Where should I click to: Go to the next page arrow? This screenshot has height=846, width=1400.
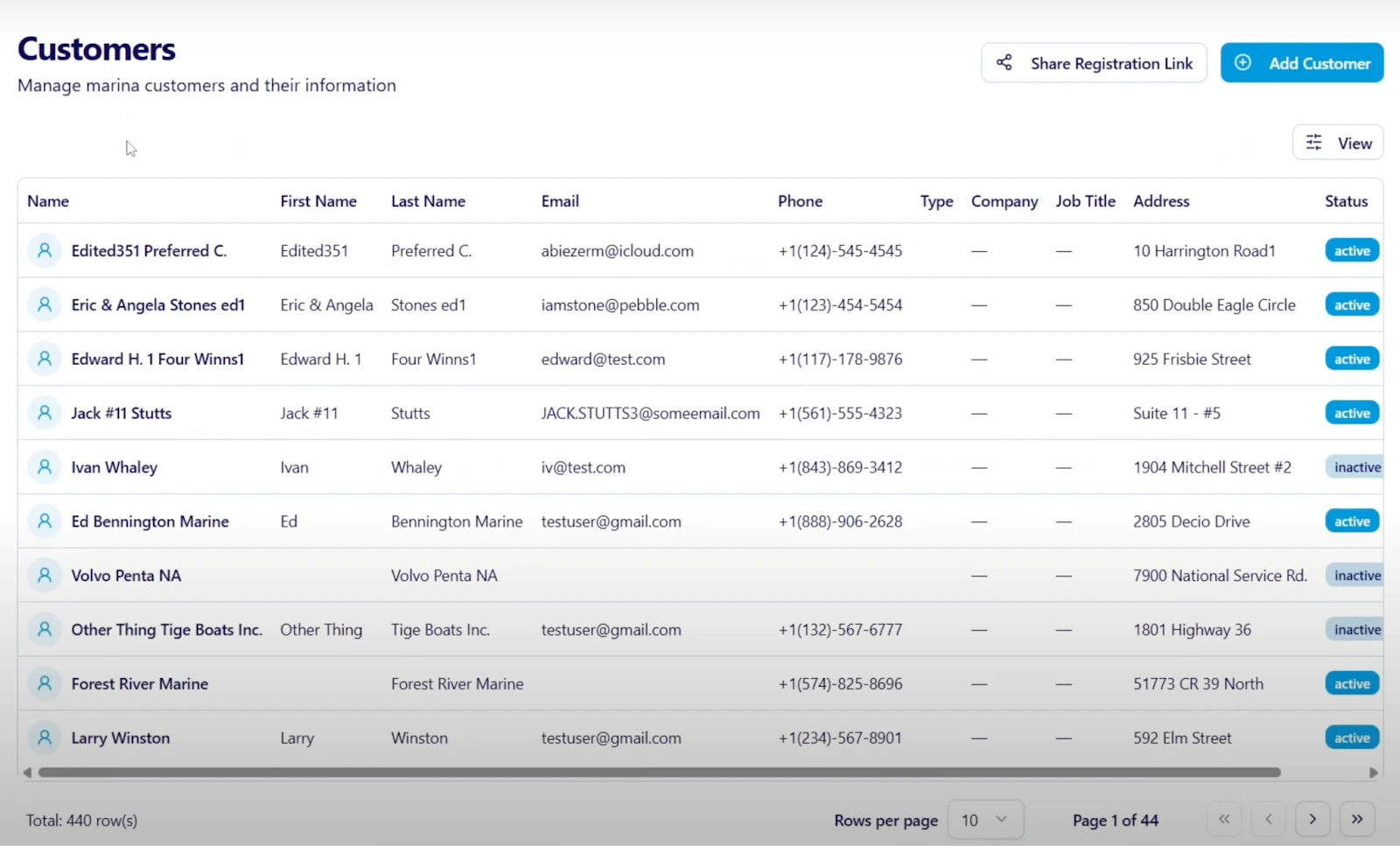click(x=1312, y=820)
